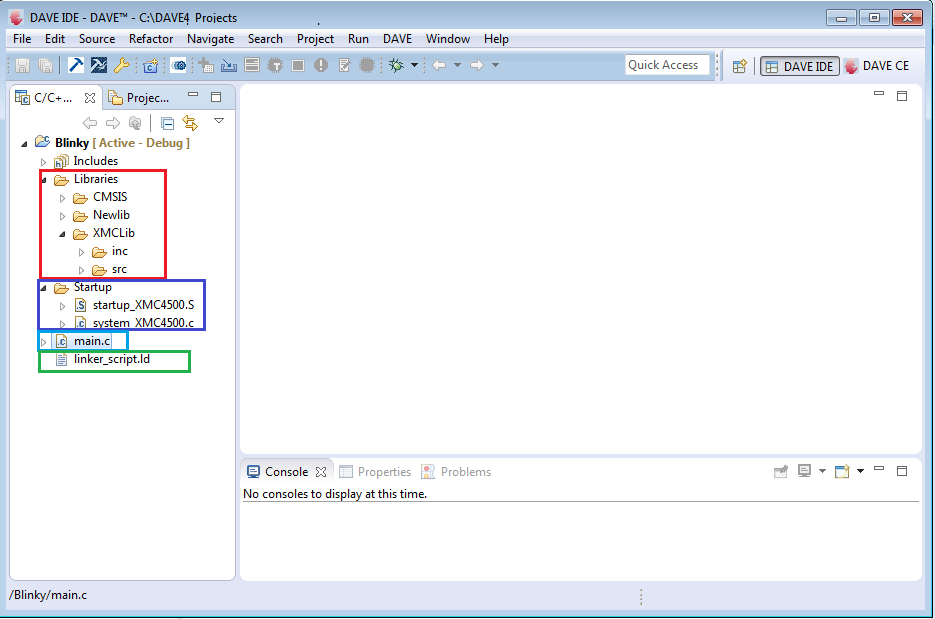The image size is (935, 619).
Task: Open the Forward history dropdown arrow
Action: coord(495,65)
